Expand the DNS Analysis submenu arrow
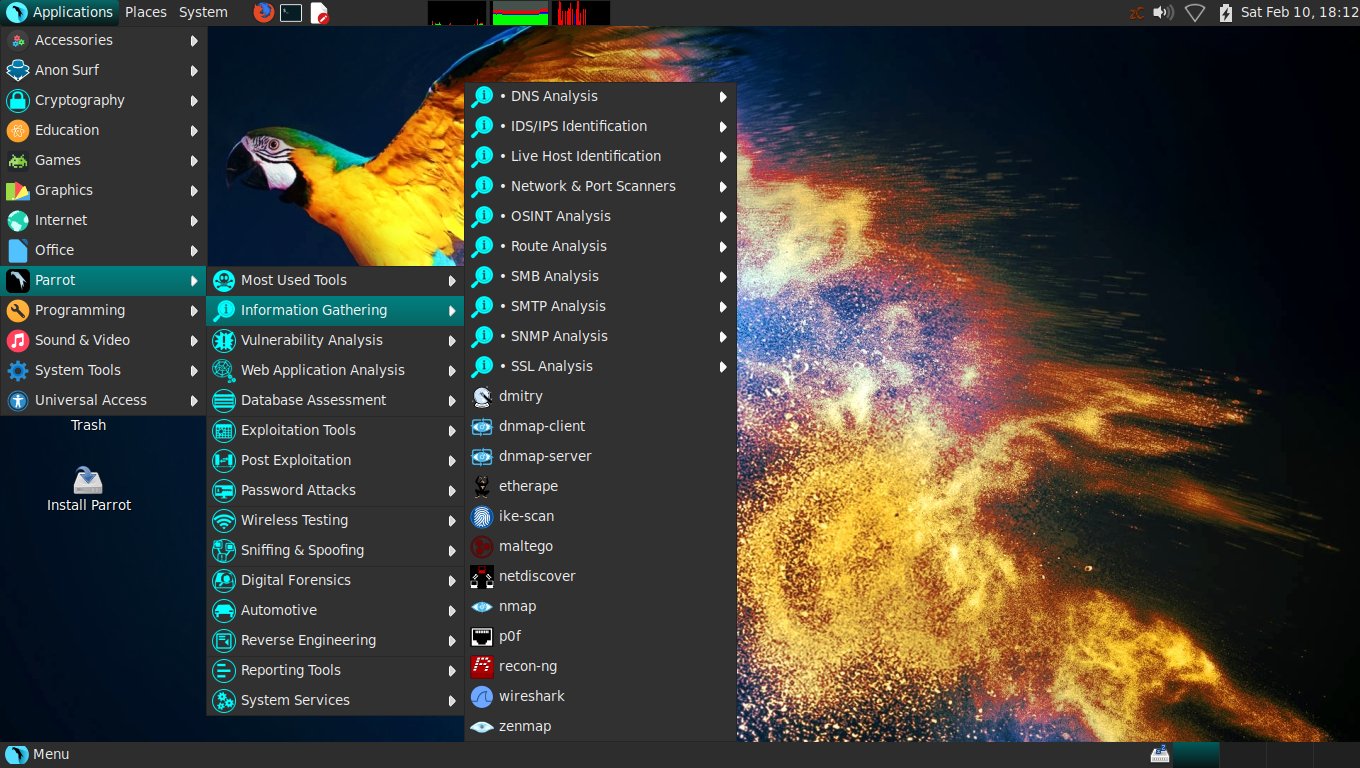Image resolution: width=1360 pixels, height=768 pixels. pos(722,96)
